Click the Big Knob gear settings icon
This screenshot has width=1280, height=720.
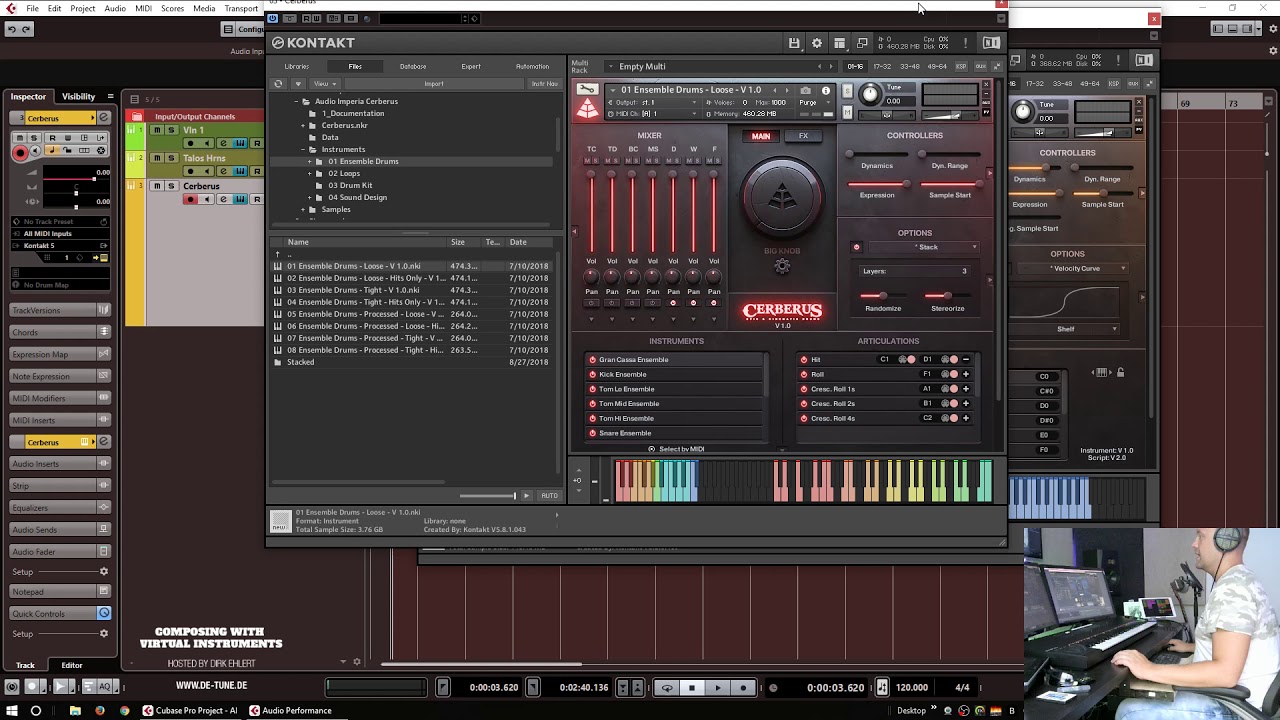[x=782, y=266]
